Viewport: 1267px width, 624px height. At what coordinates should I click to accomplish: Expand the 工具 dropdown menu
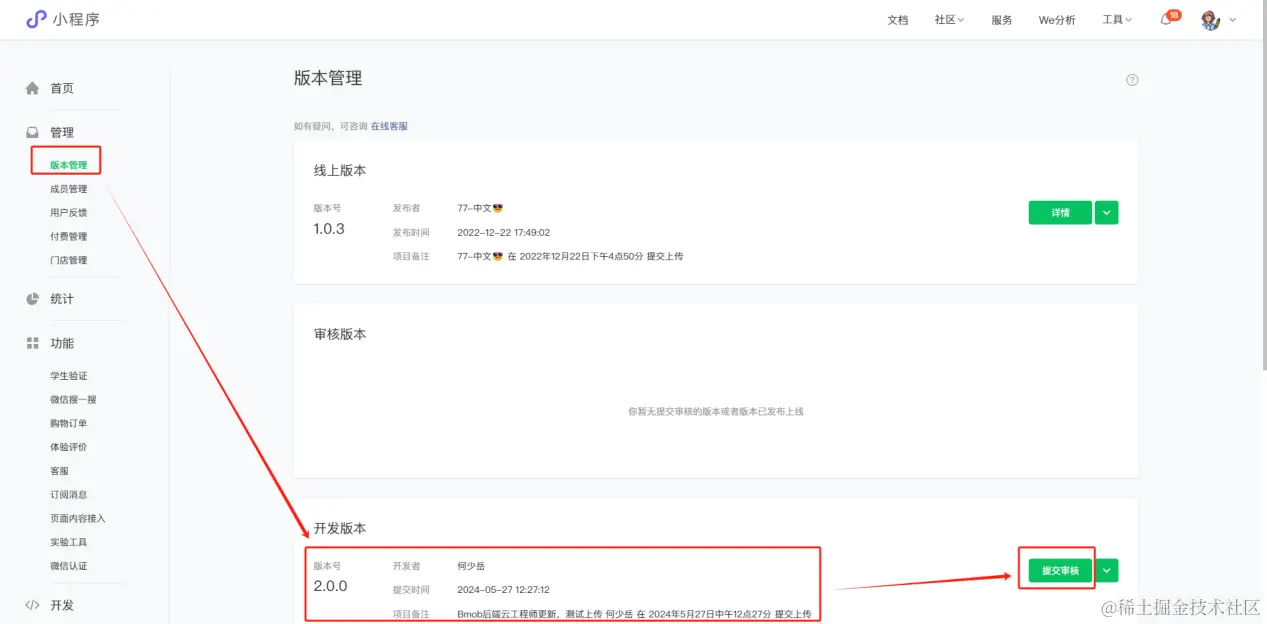click(x=1117, y=20)
